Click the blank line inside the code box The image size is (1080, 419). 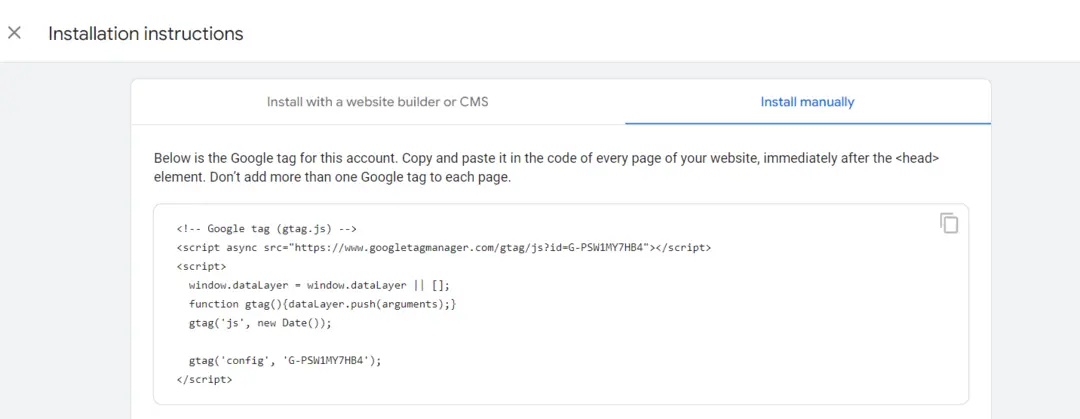[561, 342]
